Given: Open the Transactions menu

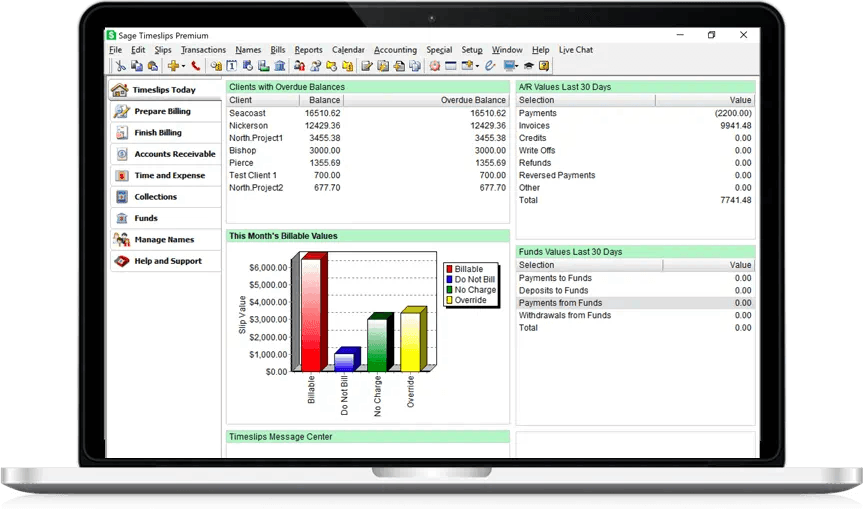Looking at the screenshot, I should (203, 50).
